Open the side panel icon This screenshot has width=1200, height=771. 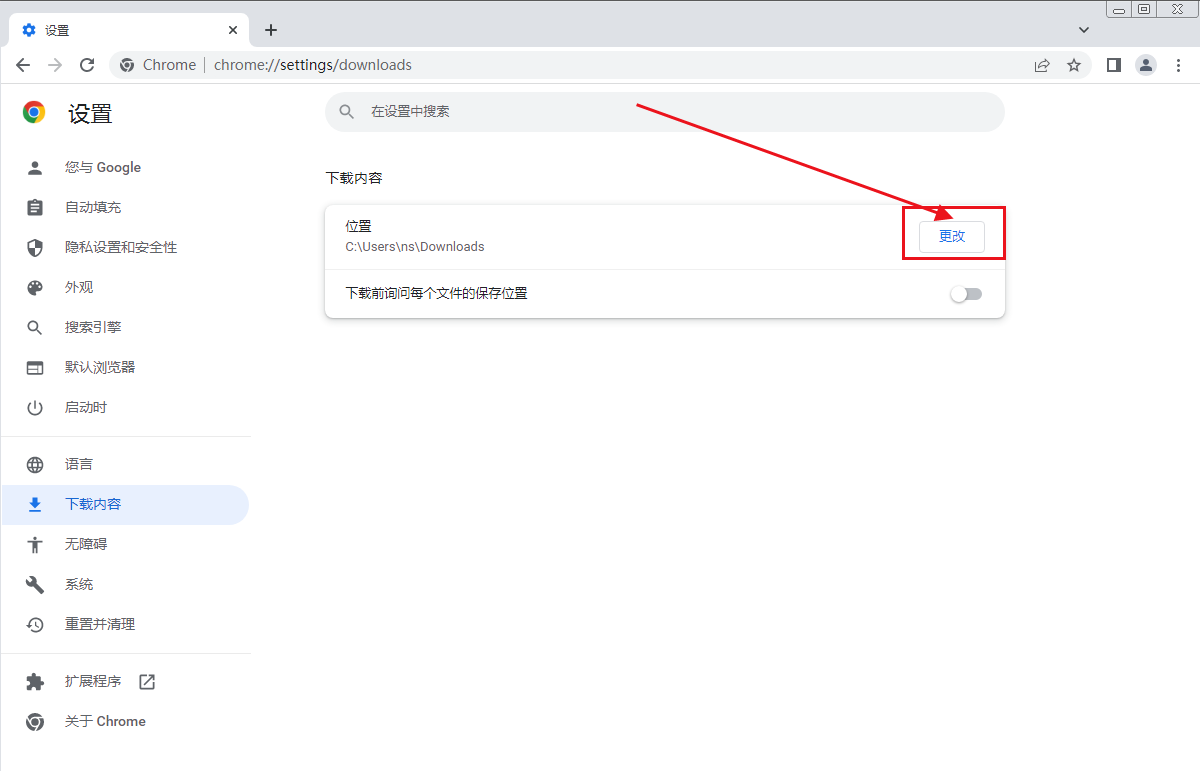pos(1114,65)
